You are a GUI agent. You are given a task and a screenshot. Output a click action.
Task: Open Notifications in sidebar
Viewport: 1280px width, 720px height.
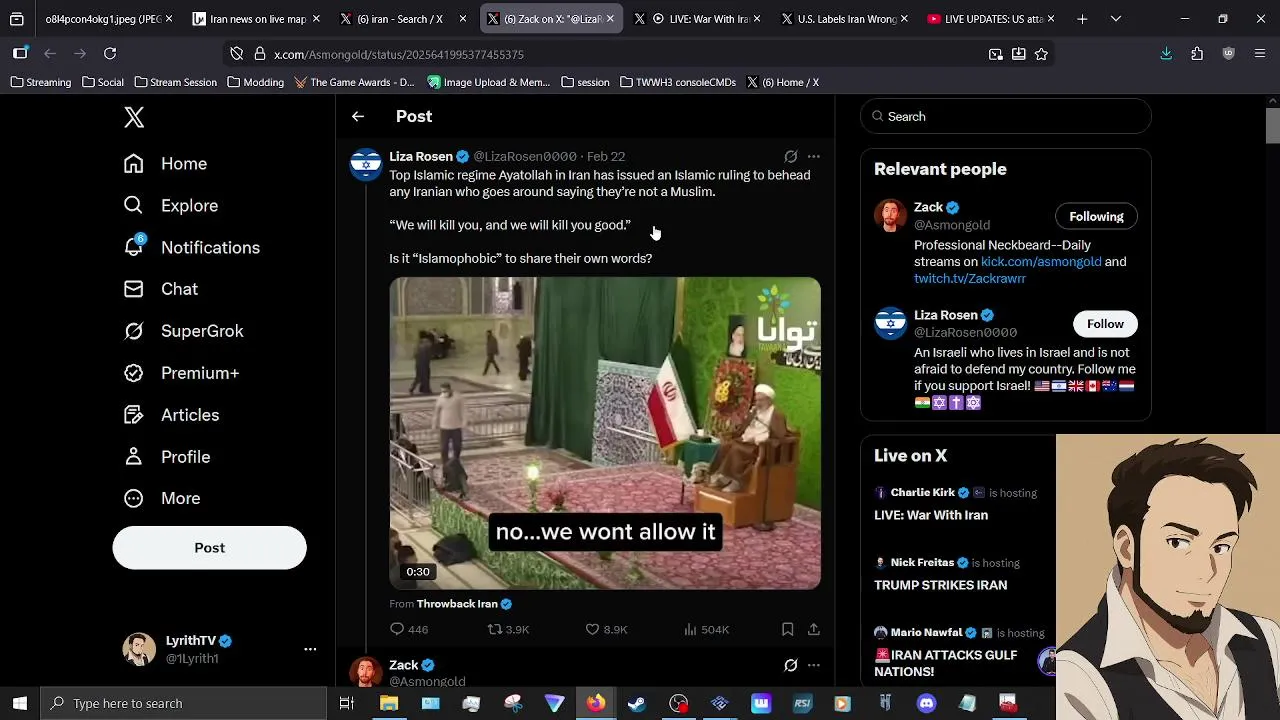coord(191,248)
